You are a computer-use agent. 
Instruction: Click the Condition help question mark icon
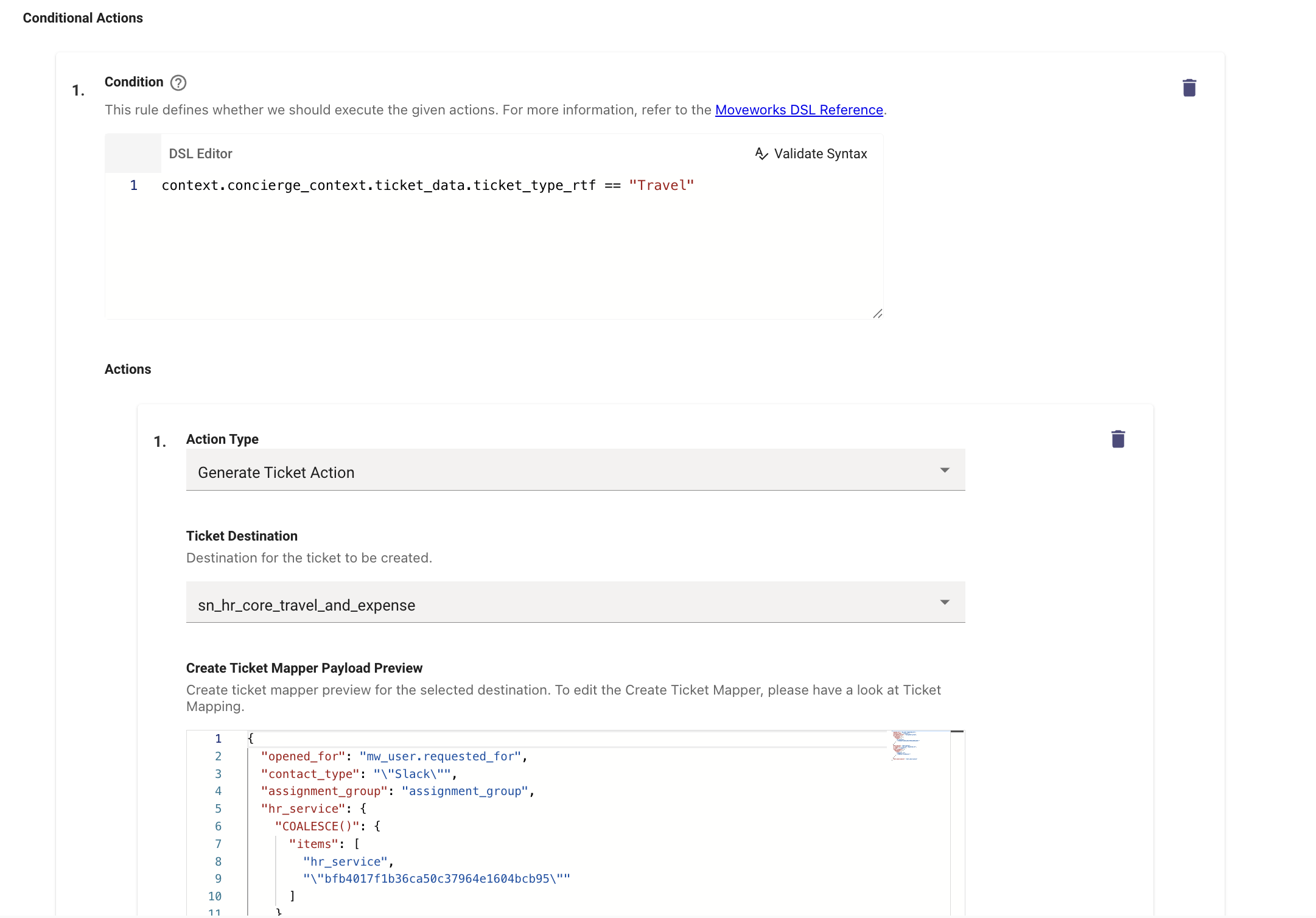[x=178, y=83]
